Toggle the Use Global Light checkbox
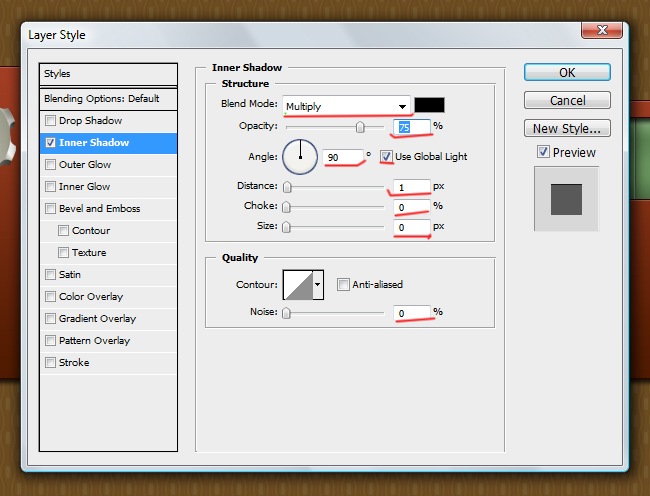 click(386, 157)
